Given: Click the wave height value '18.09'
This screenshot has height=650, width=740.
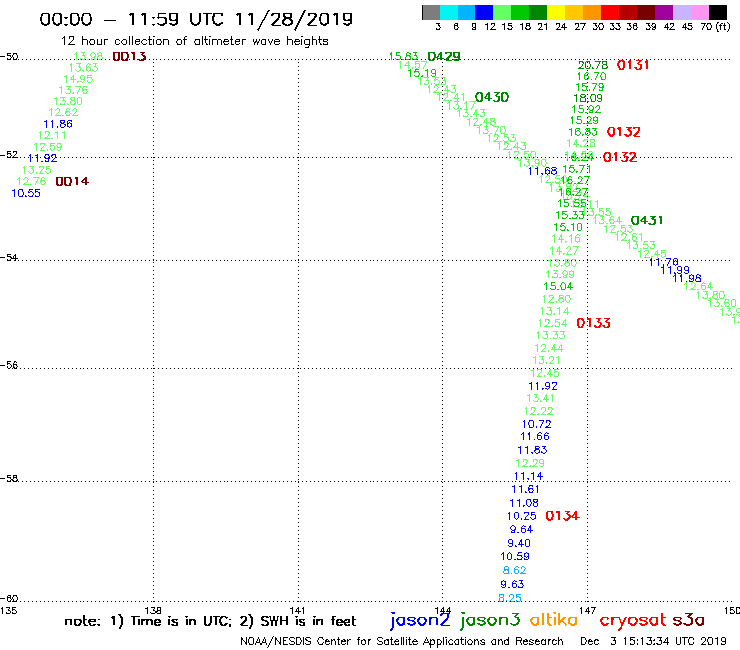Looking at the screenshot, I should click(588, 98).
